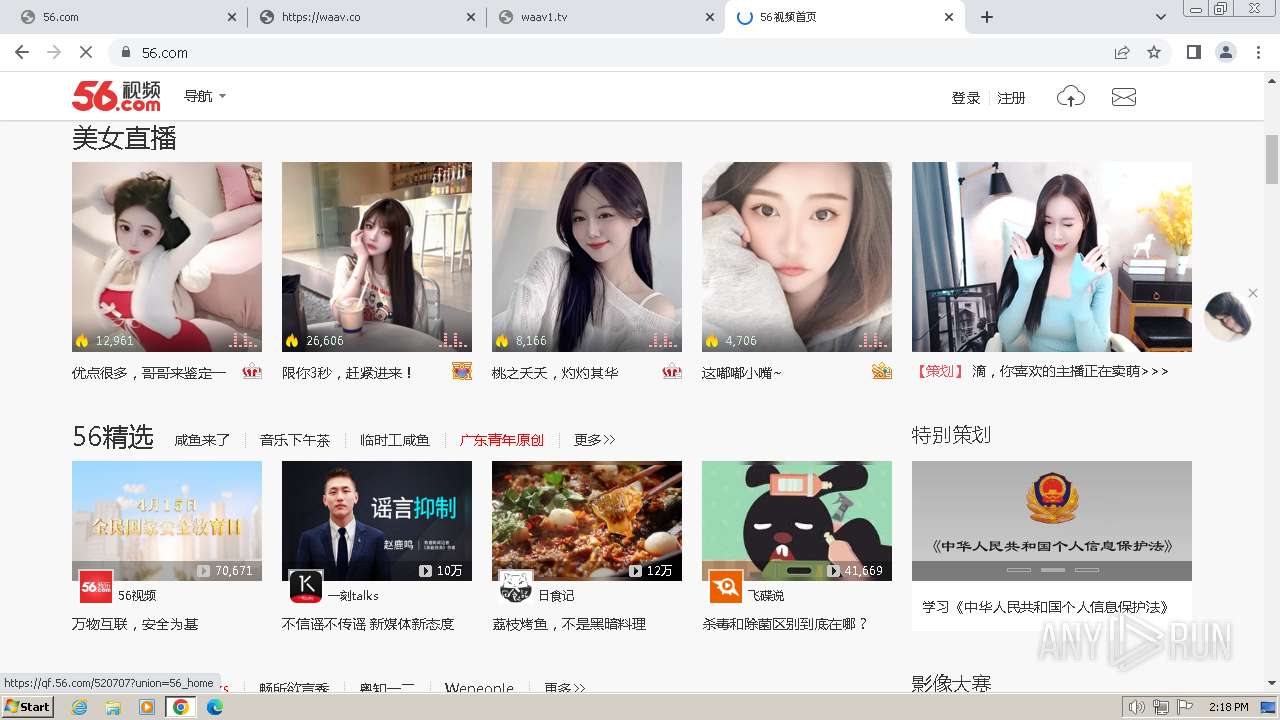This screenshot has width=1280, height=720.
Task: Select the 咸鱼来了 category tab
Action: tap(202, 440)
